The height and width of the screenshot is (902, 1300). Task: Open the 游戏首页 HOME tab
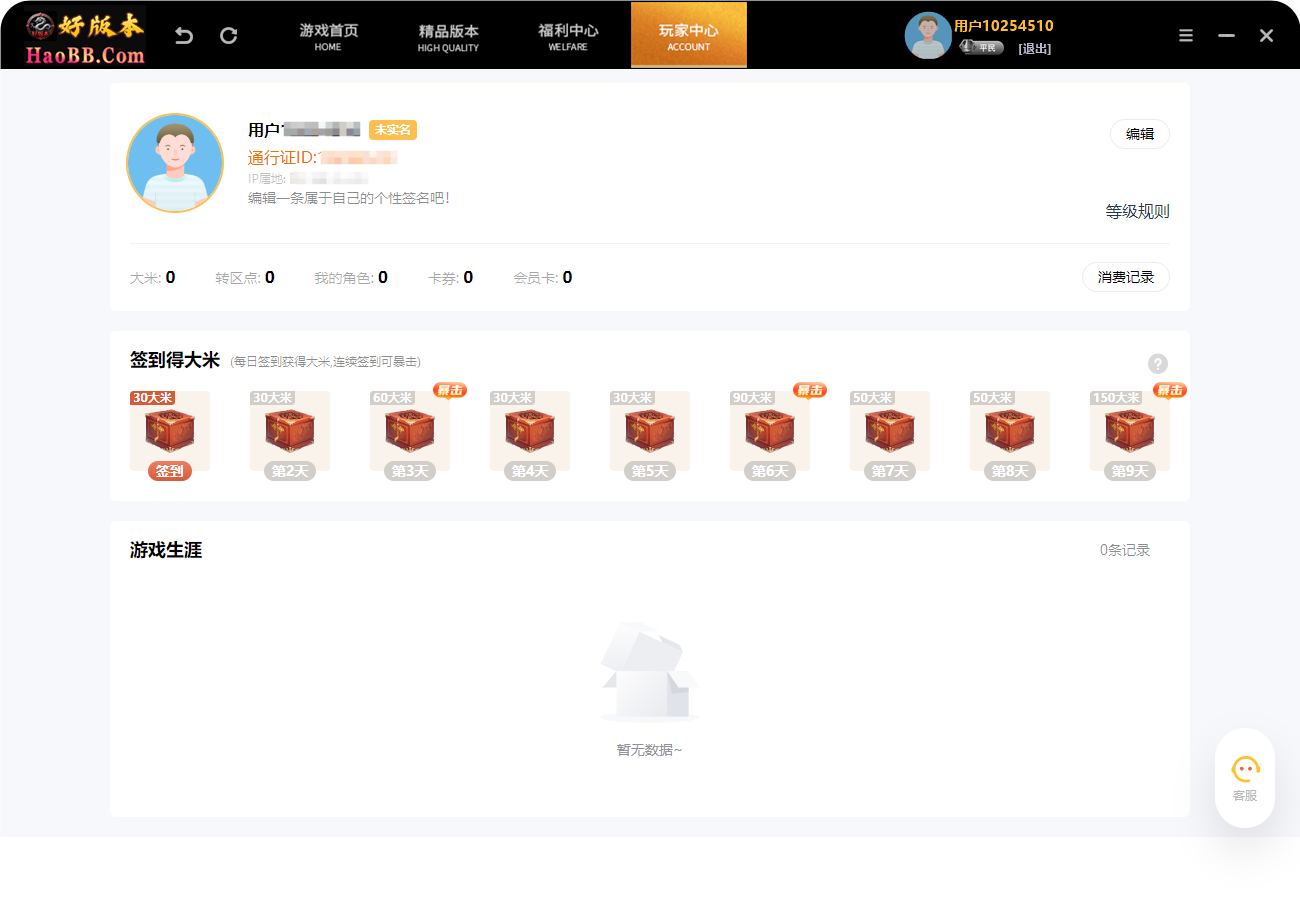328,37
